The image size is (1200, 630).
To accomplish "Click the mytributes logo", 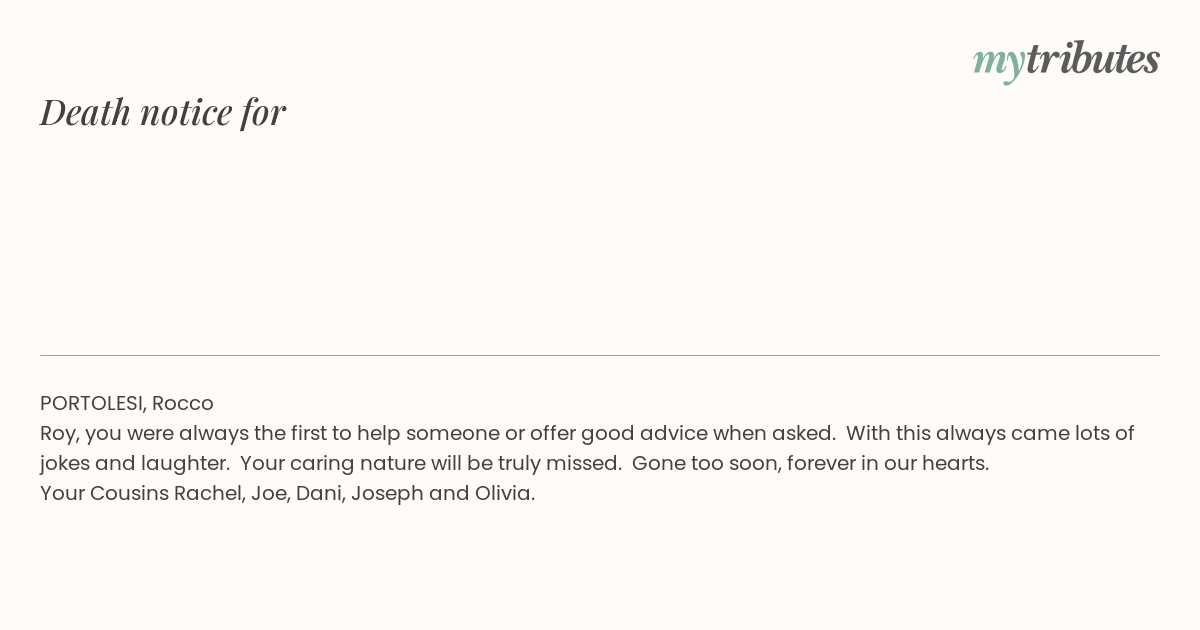I will [x=1066, y=60].
